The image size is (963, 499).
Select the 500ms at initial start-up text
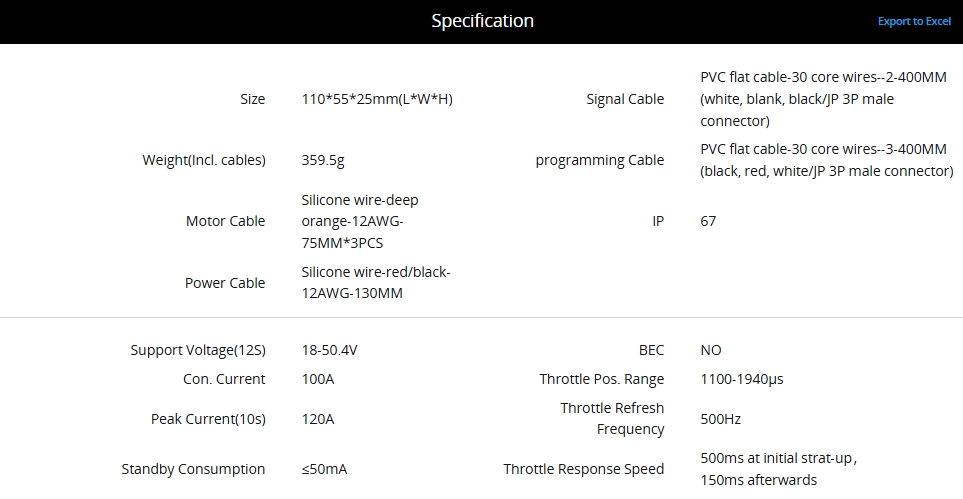click(x=778, y=458)
